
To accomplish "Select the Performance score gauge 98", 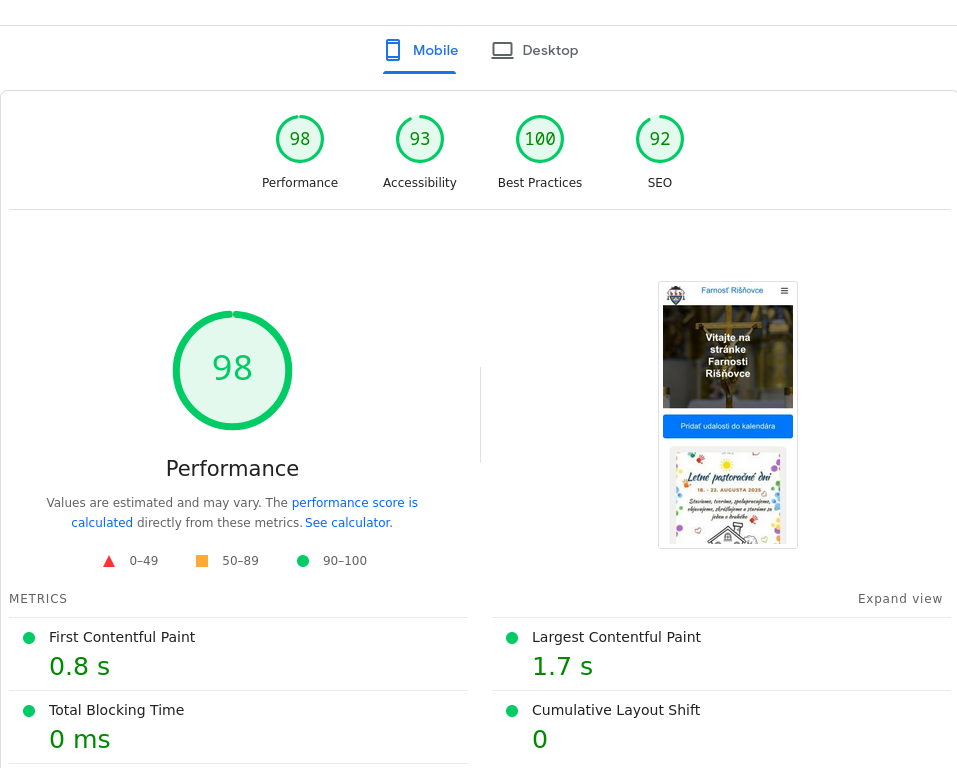I will [x=300, y=140].
